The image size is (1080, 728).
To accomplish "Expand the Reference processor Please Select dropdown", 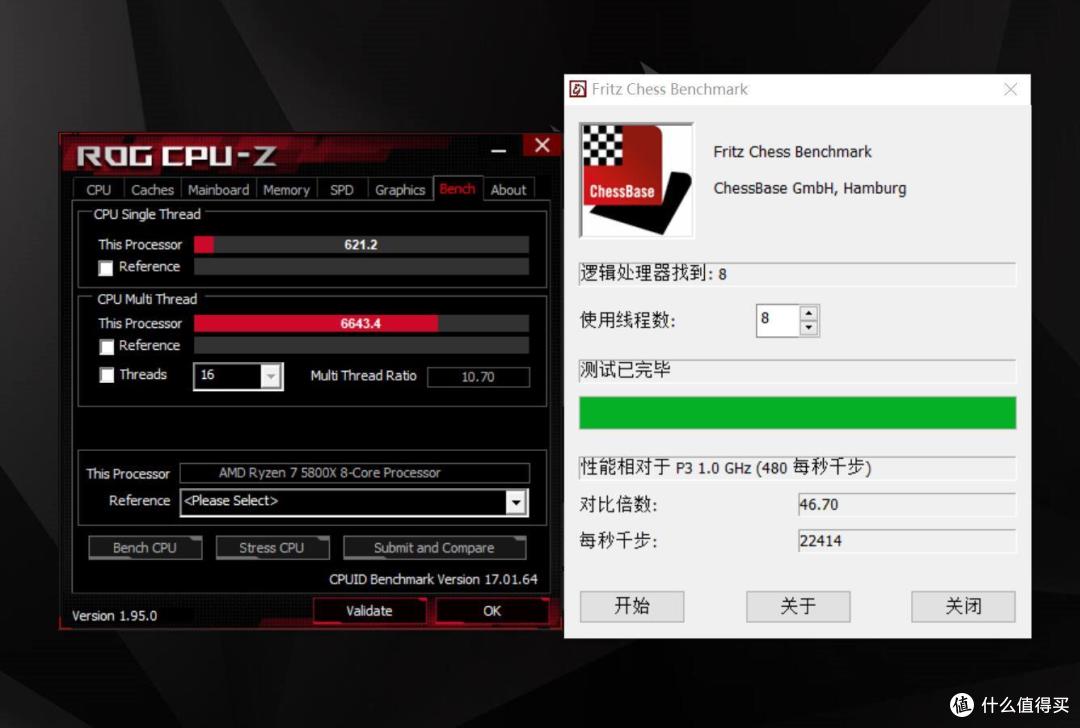I will pos(516,502).
